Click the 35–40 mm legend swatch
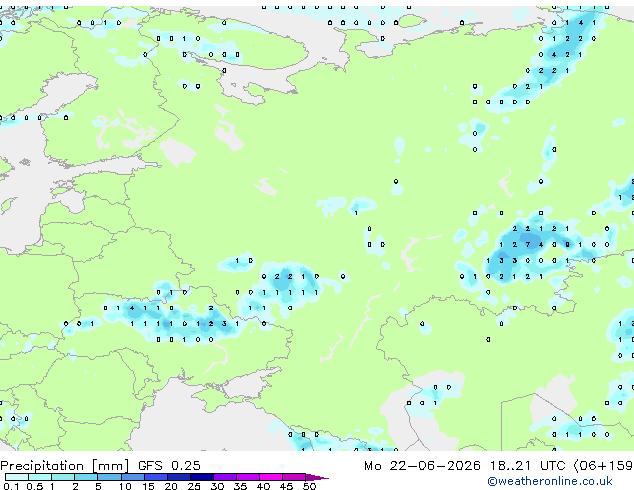634x490 pixels. (248, 477)
